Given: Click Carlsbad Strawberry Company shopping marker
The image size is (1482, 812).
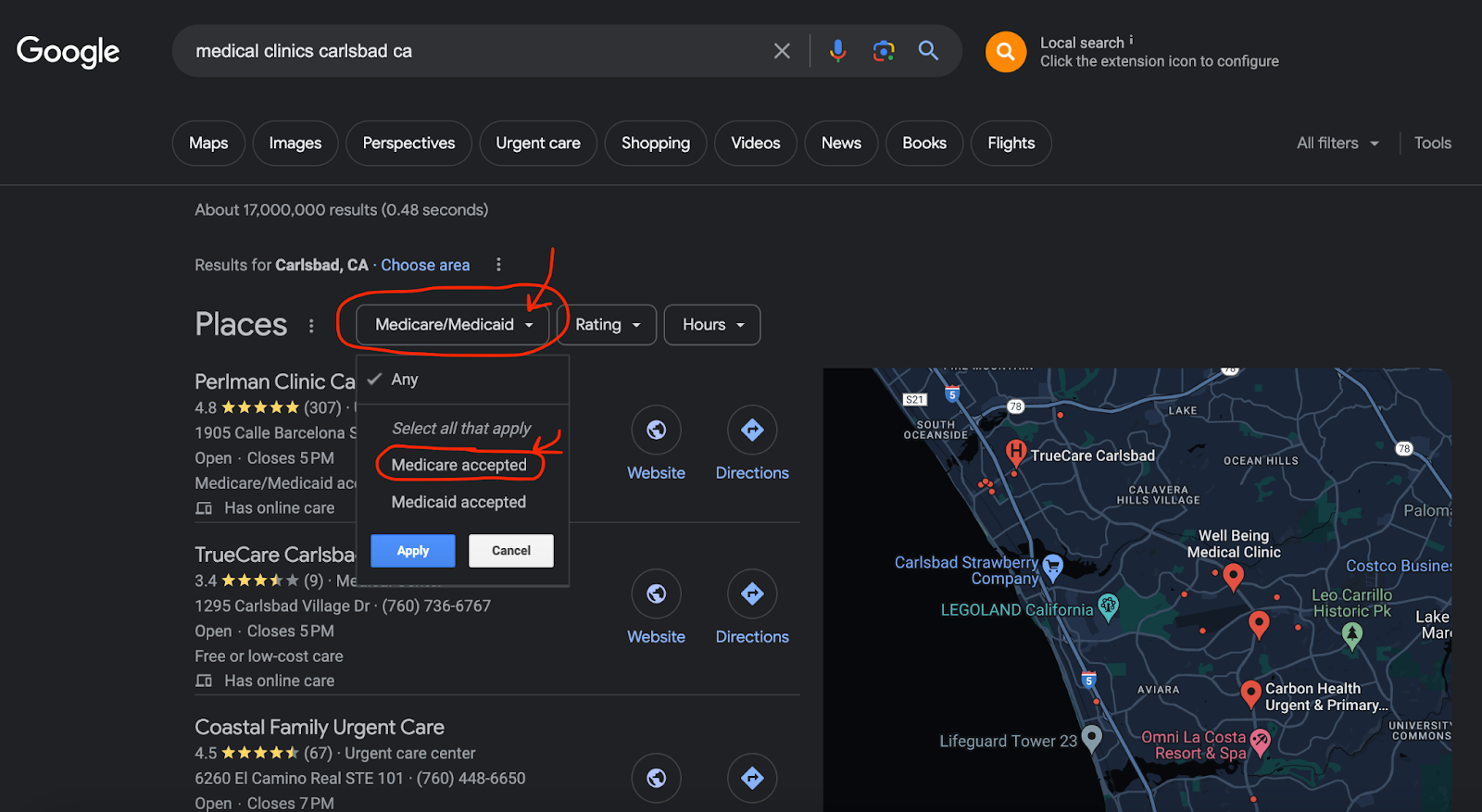Looking at the screenshot, I should coord(1052,567).
